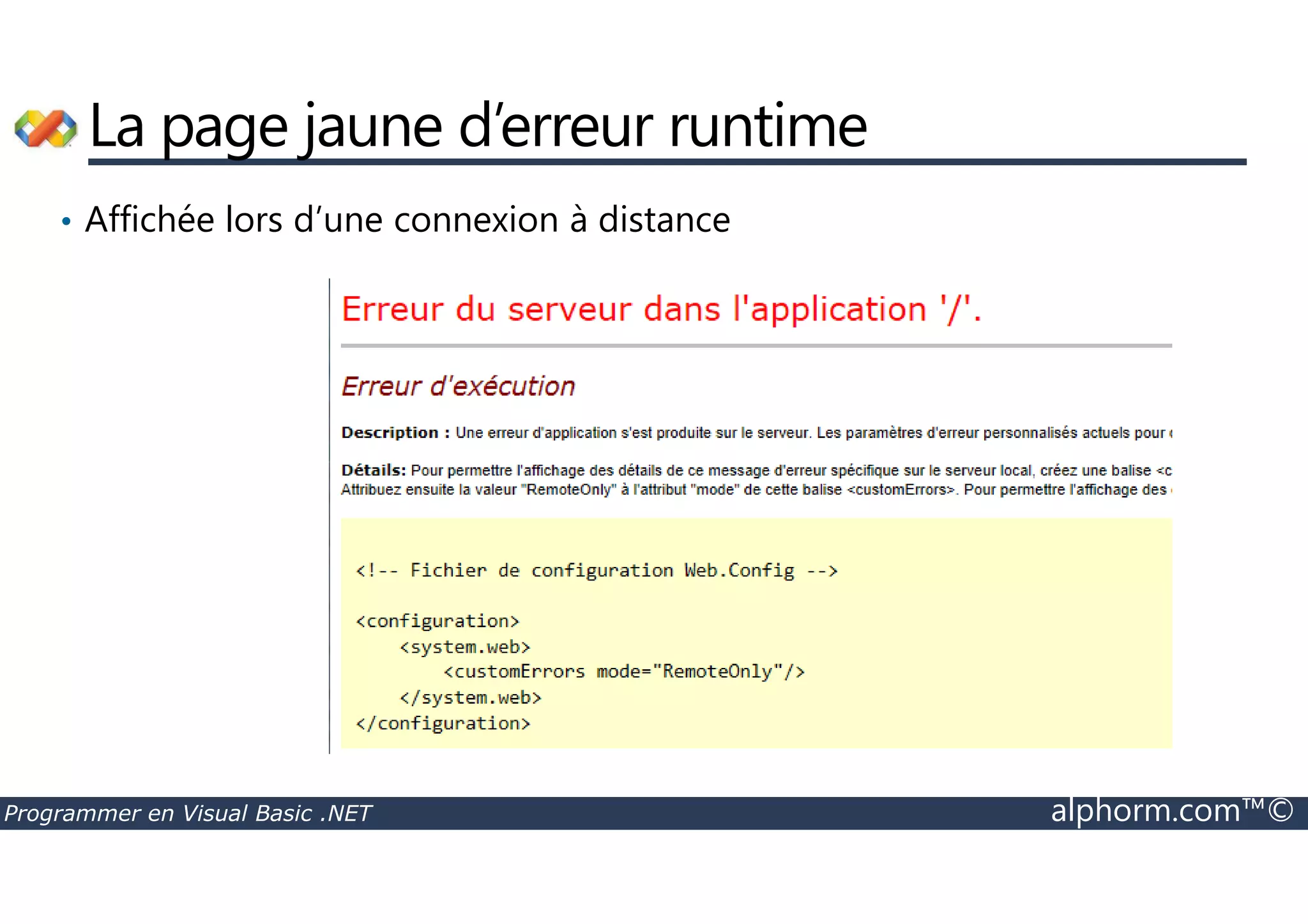Viewport: 1308px width, 924px height.
Task: Click the comment 'Fichier de configuration Web.Config'
Action: click(597, 570)
